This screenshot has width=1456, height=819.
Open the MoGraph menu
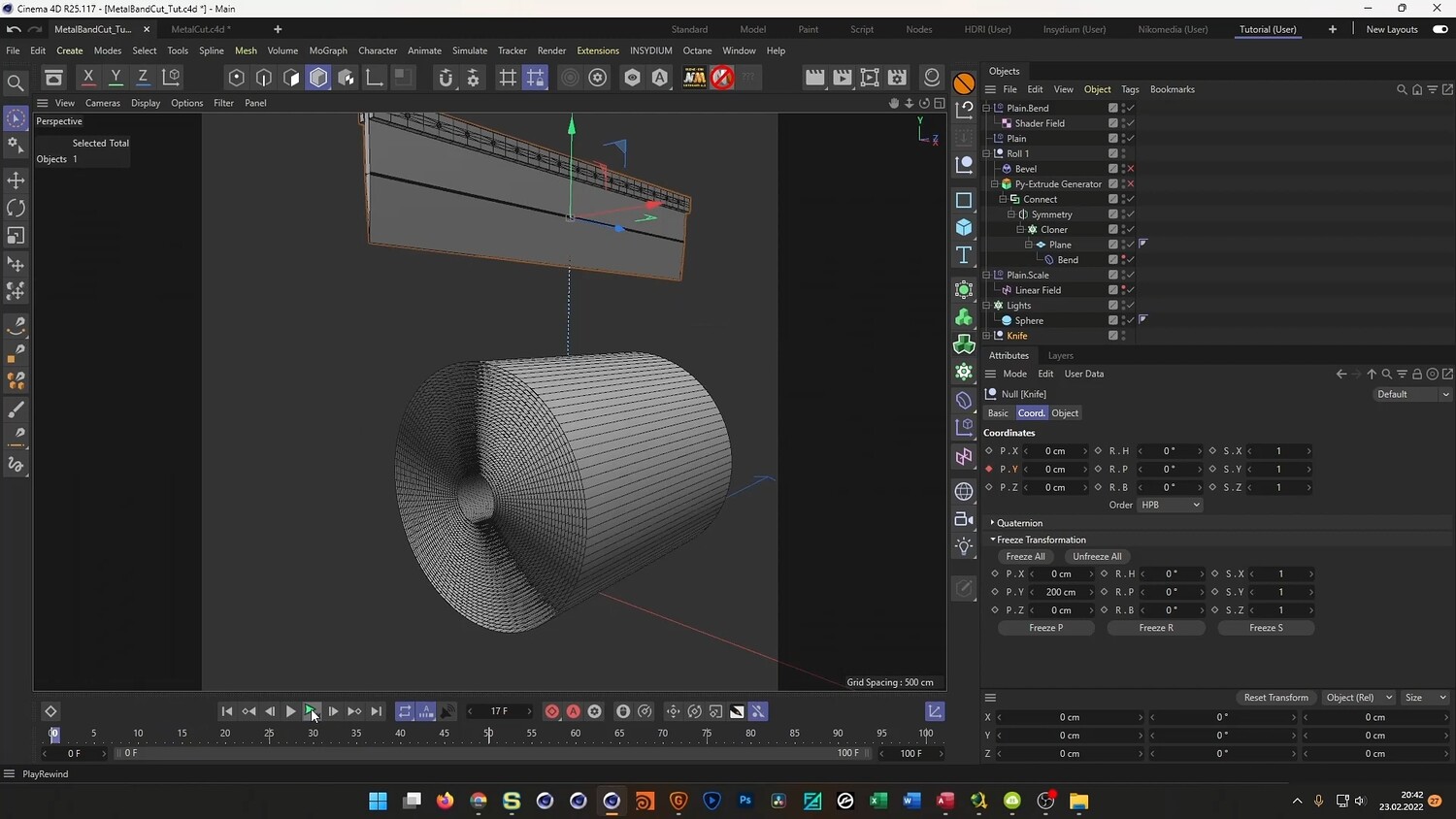pyautogui.click(x=328, y=50)
